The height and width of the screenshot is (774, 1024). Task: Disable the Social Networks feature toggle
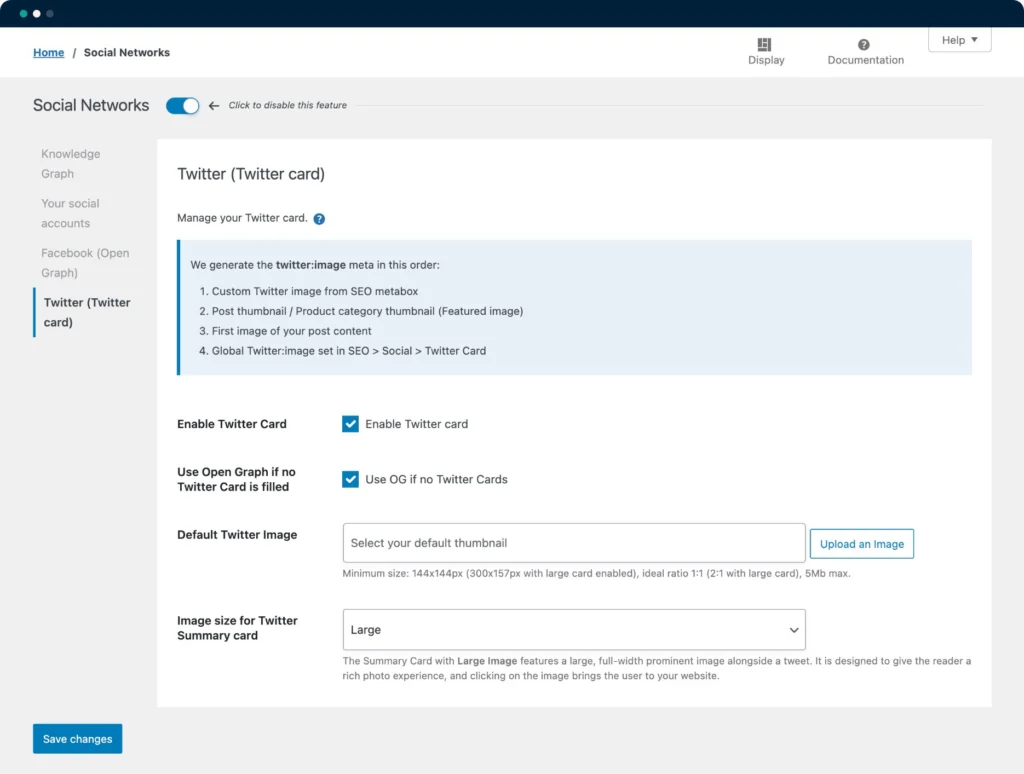coord(182,106)
